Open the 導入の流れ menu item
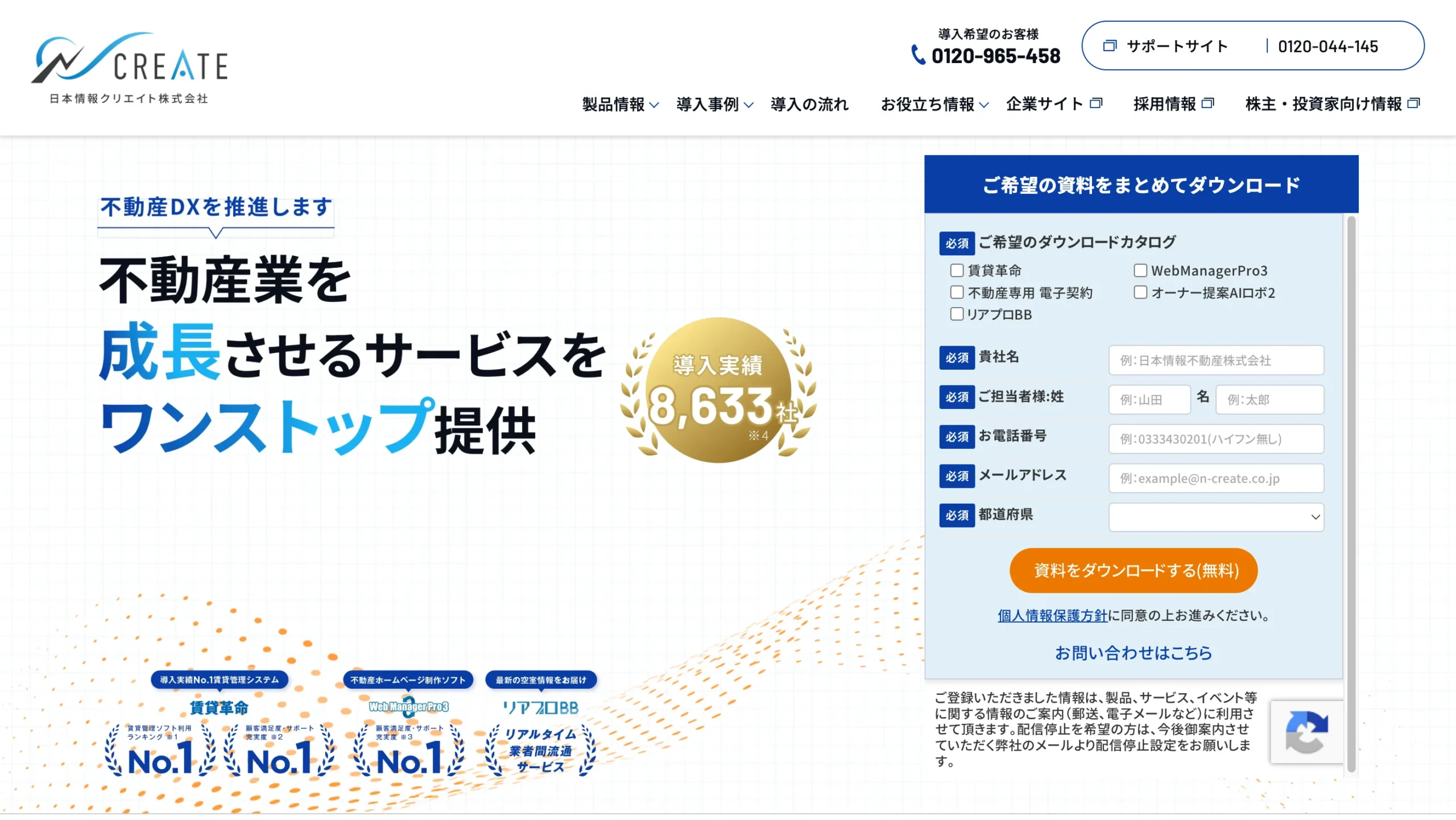Viewport: 1456px width, 820px height. click(809, 104)
